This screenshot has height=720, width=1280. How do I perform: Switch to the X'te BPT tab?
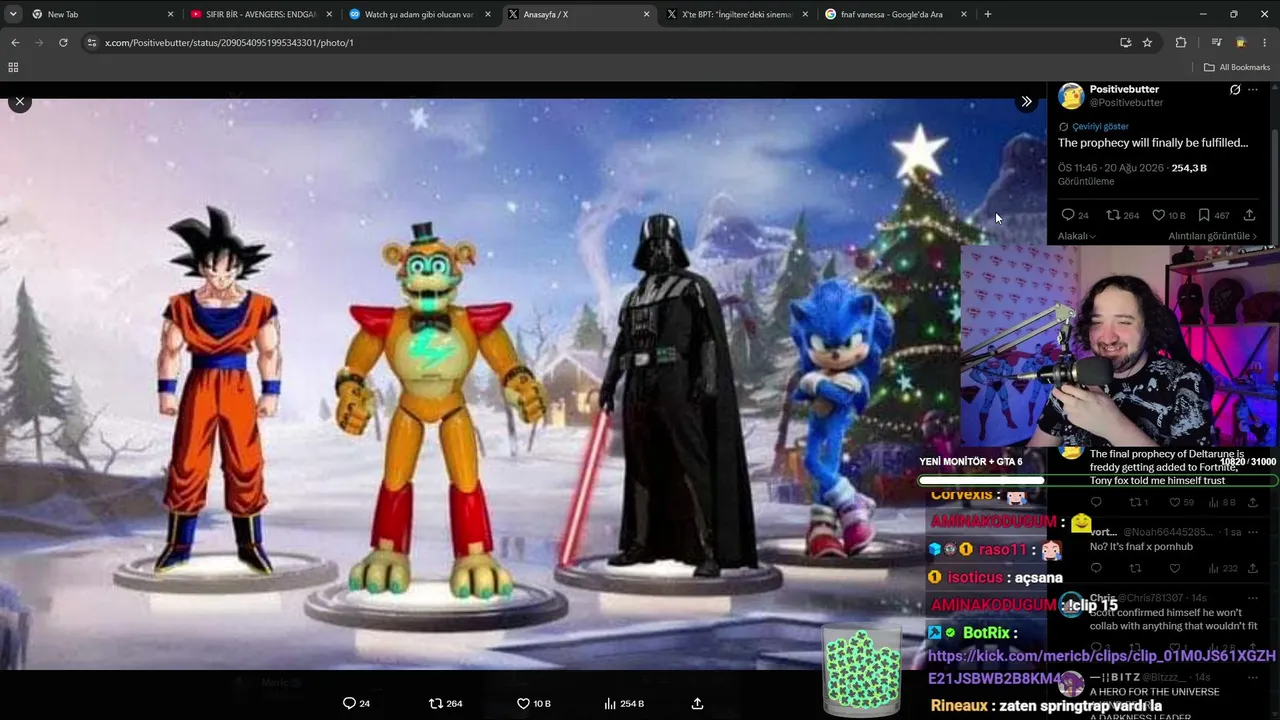click(736, 14)
